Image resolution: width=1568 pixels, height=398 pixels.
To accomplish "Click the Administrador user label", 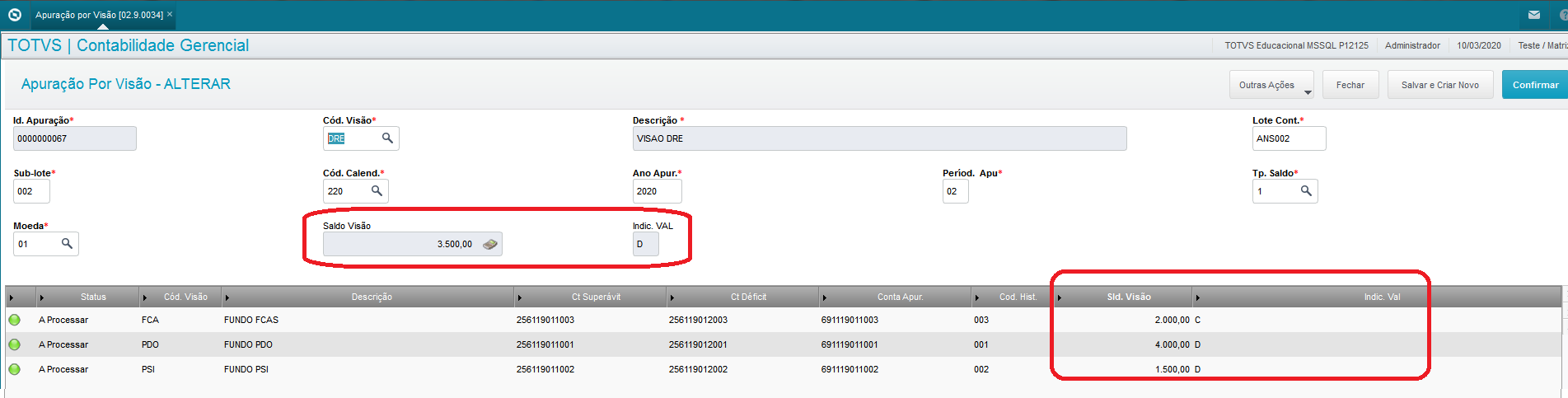I will [1412, 45].
